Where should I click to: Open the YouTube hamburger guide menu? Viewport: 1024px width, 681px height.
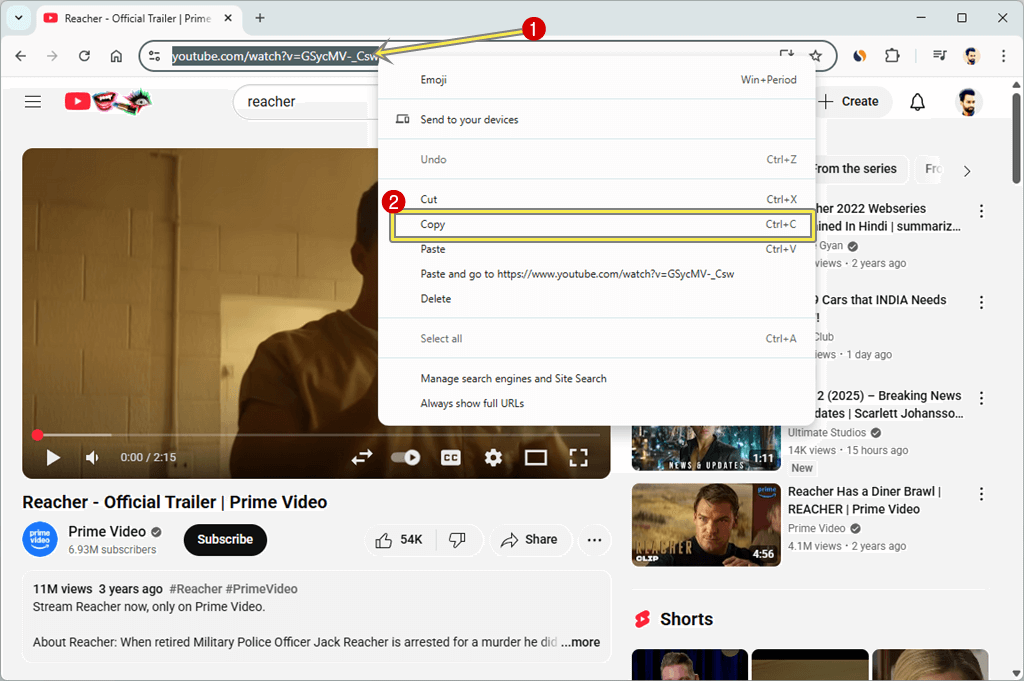(x=33, y=101)
